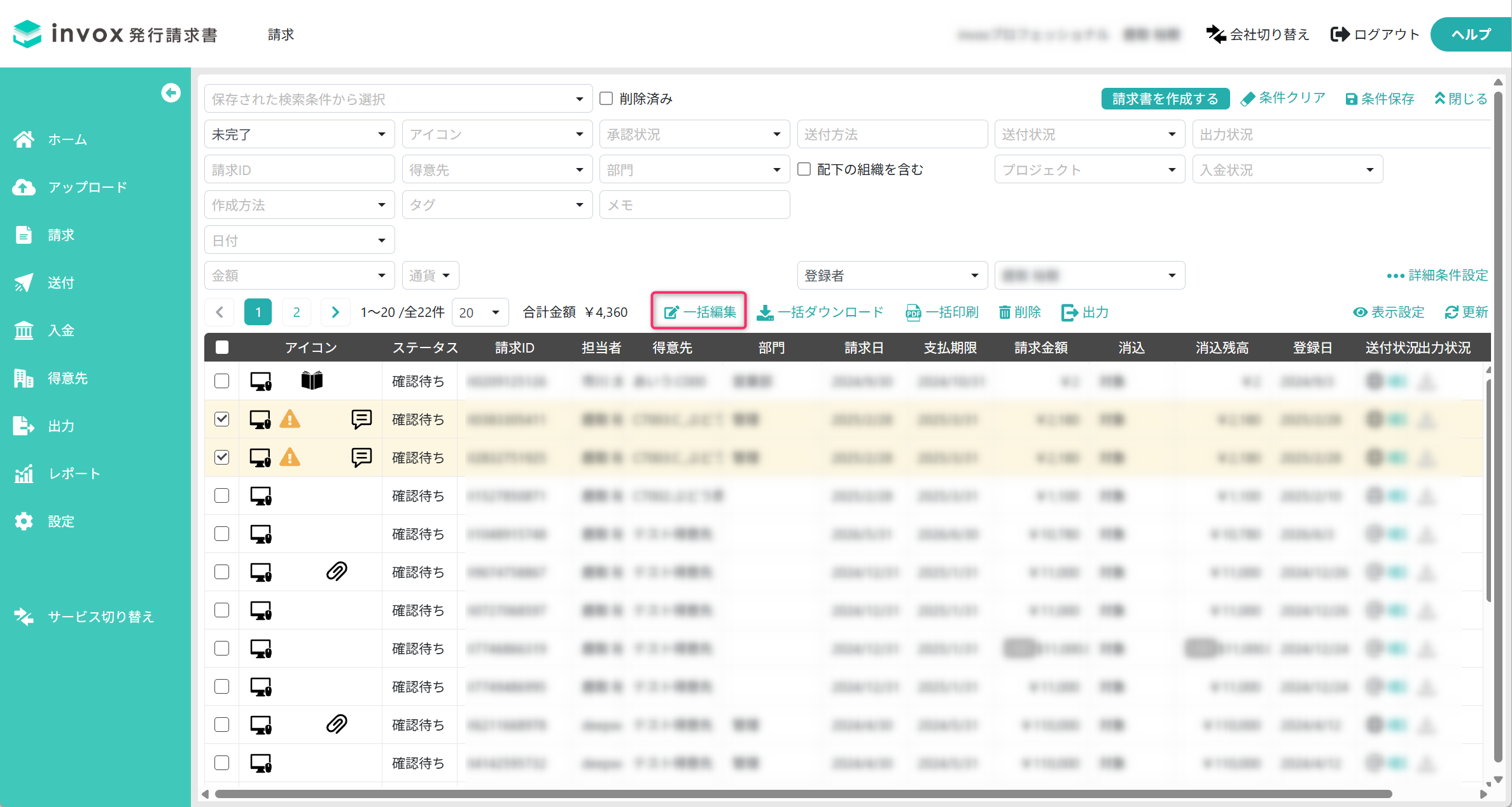Open the 送付状況 dropdown
This screenshot has width=1512, height=807.
tap(1089, 134)
